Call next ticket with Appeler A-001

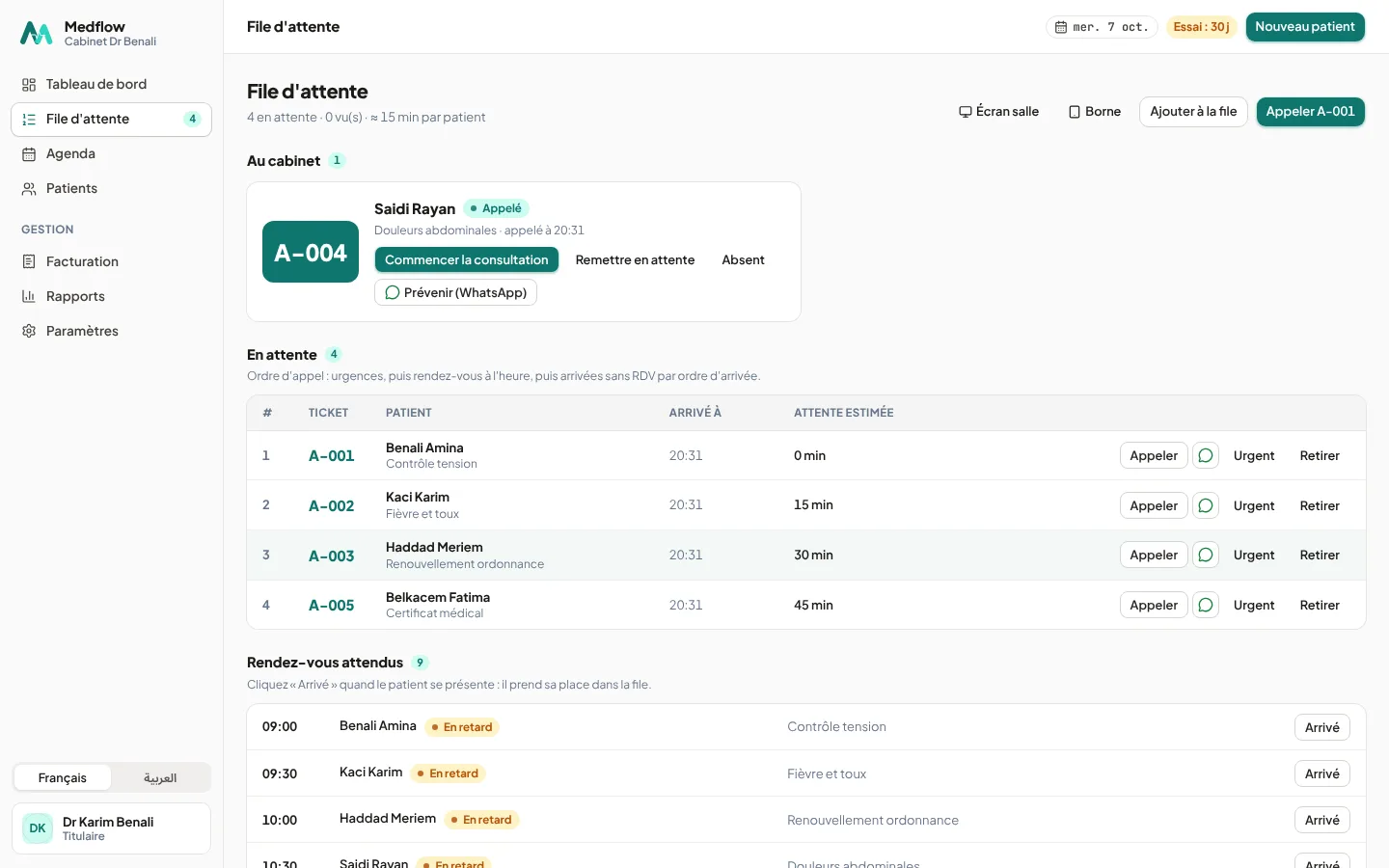click(1310, 112)
